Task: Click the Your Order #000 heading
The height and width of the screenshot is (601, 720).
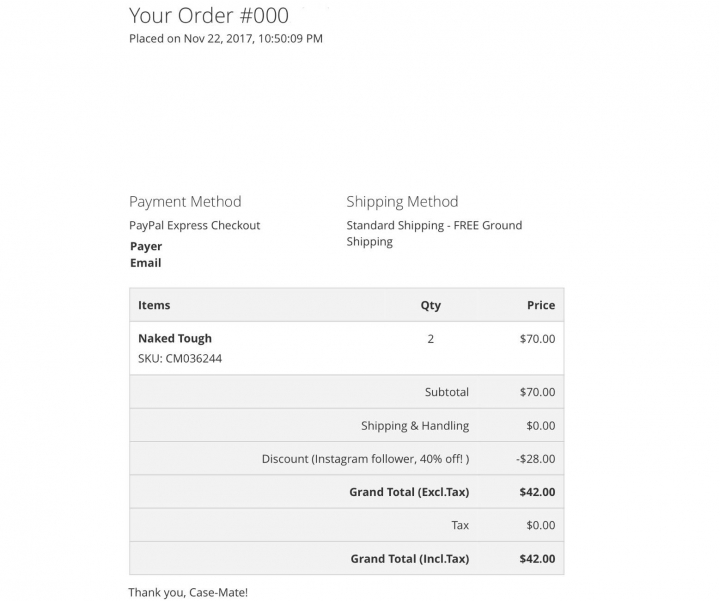Action: pyautogui.click(x=209, y=16)
